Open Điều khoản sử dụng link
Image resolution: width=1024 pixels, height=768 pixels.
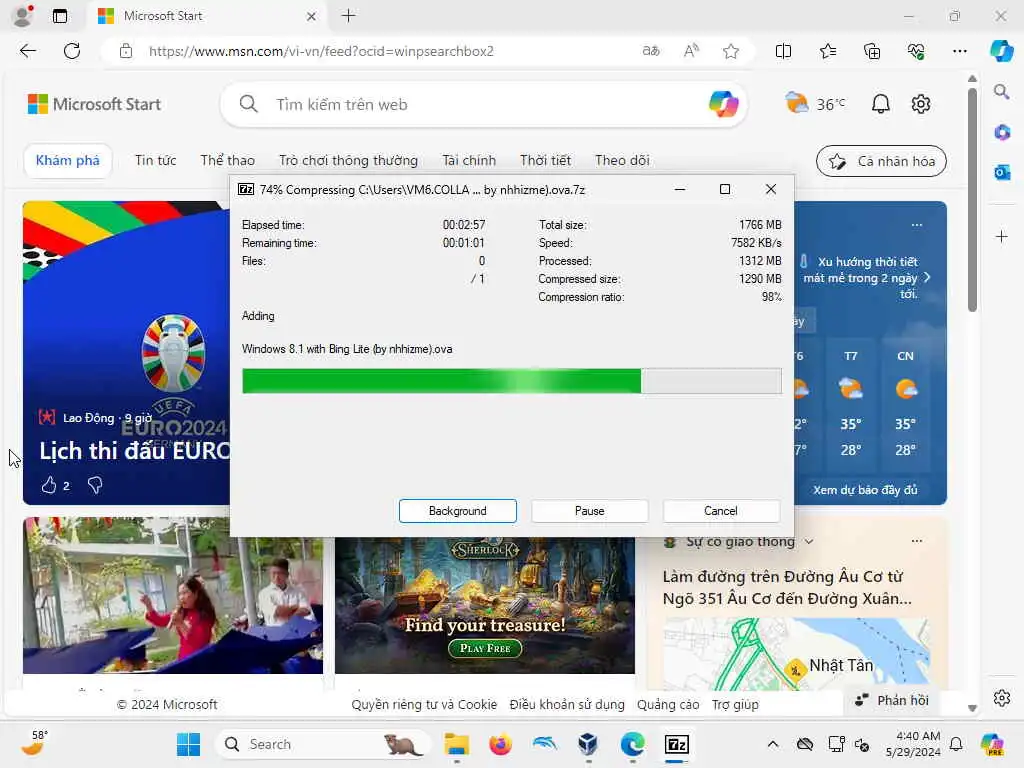(x=567, y=705)
